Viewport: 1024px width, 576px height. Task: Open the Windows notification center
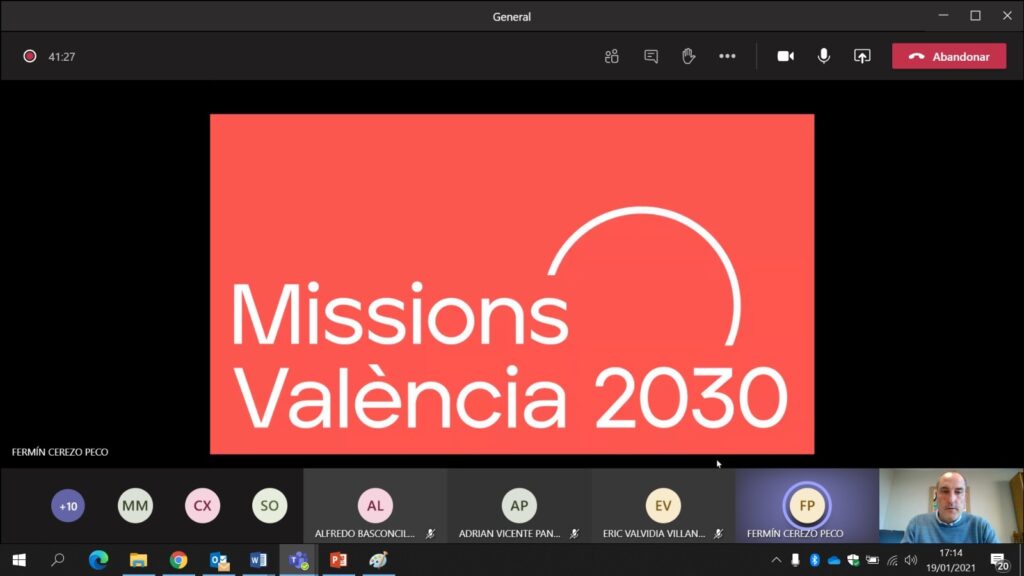coord(999,560)
